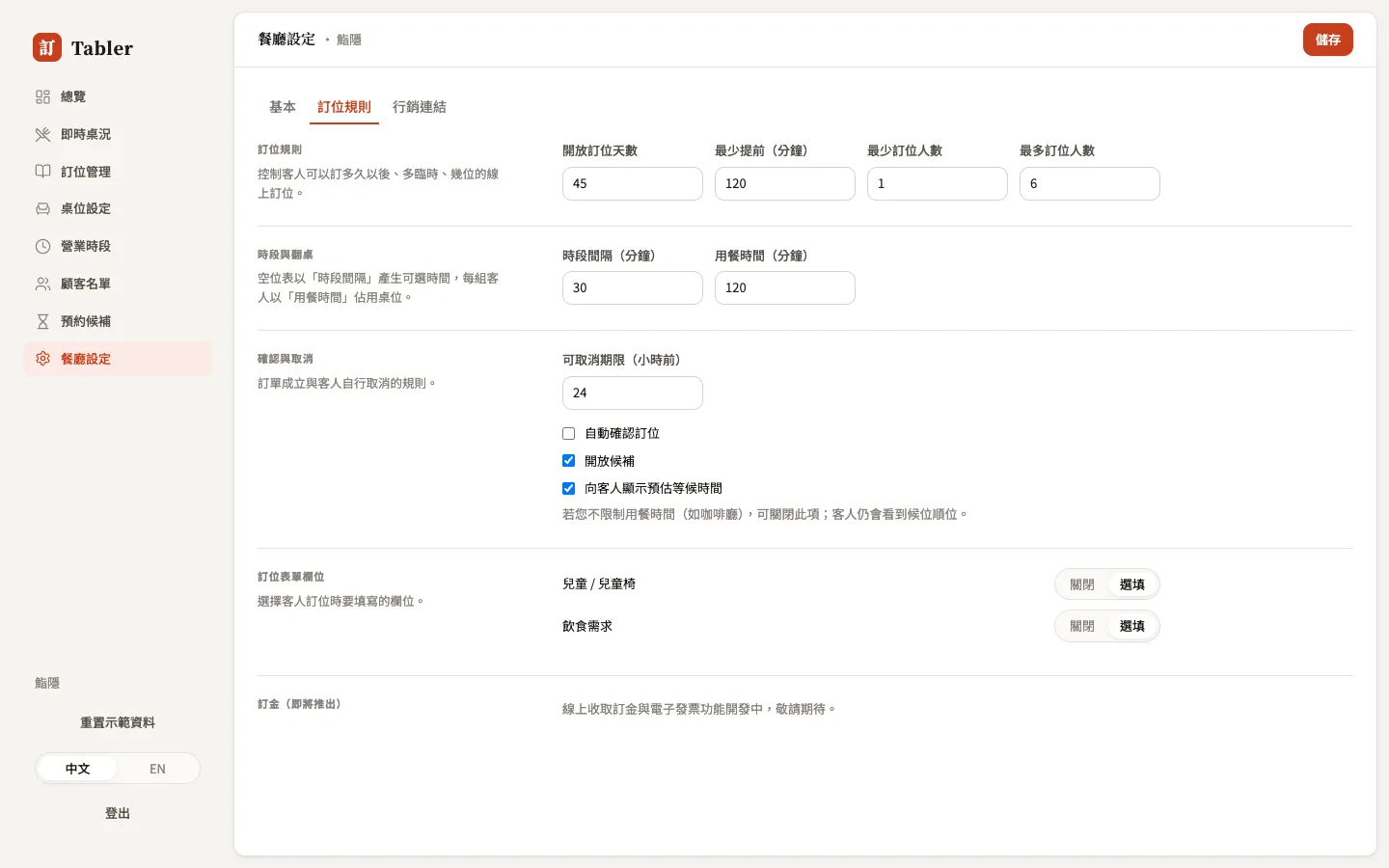Uncheck the 開放候補 checkbox

[569, 461]
